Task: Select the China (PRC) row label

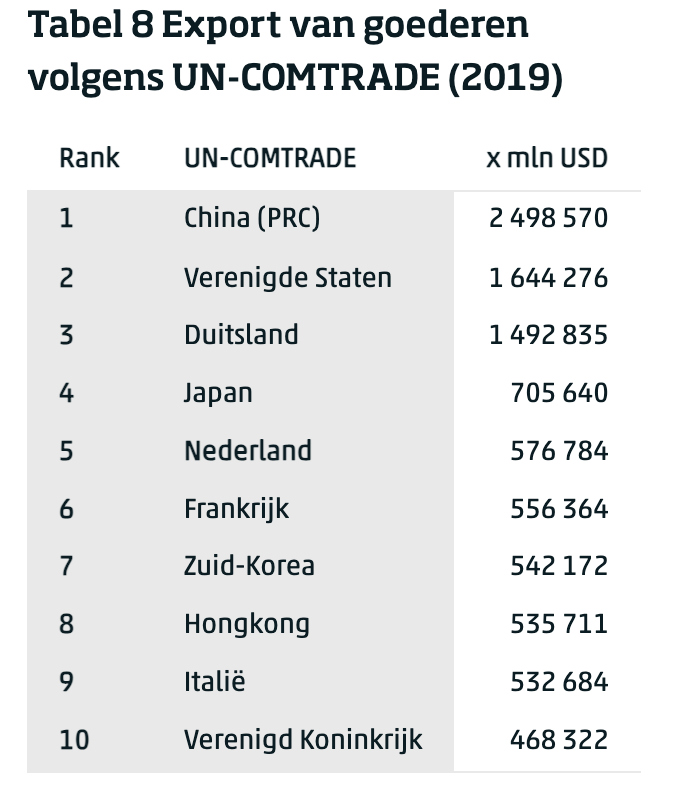Action: 252,218
